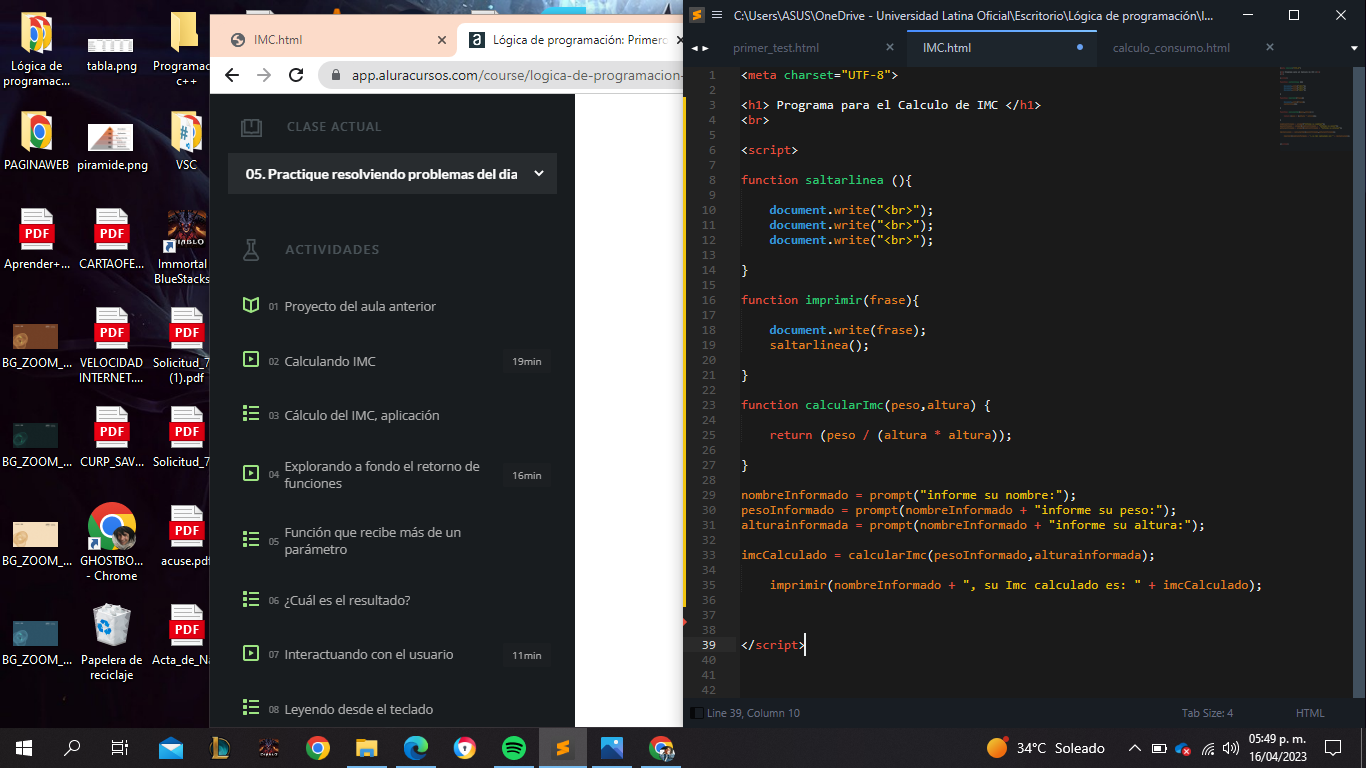Select the Immortal BlueStacks desktop shortcut
This screenshot has width=1366, height=768.
click(185, 247)
